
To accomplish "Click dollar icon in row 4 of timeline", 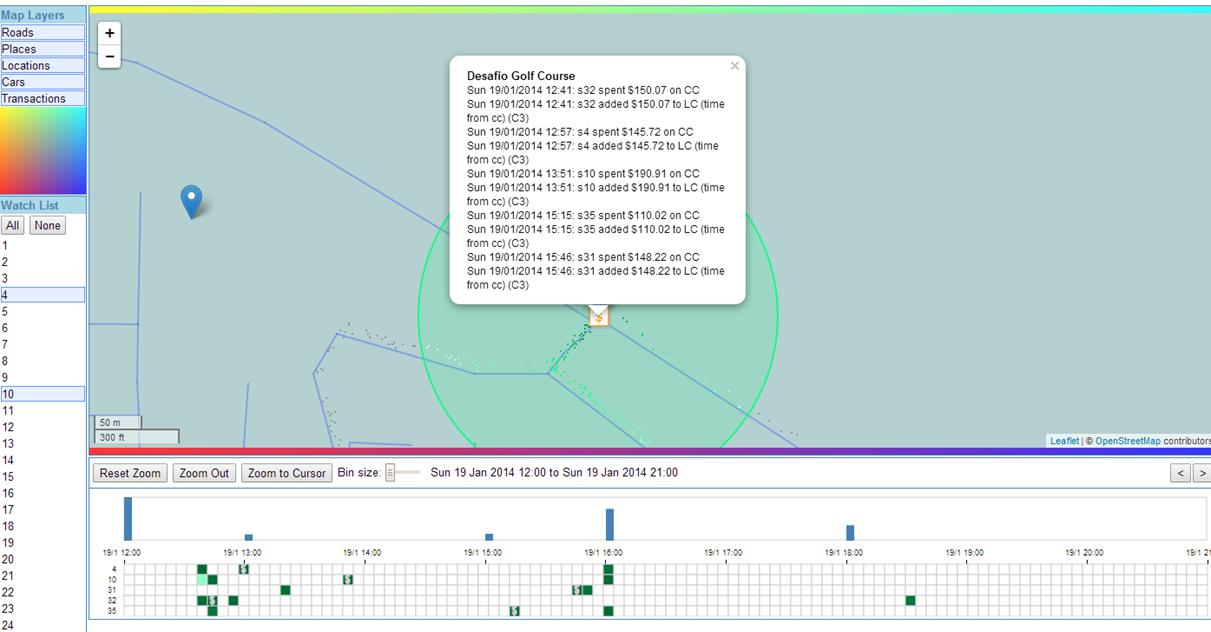I will [x=244, y=569].
